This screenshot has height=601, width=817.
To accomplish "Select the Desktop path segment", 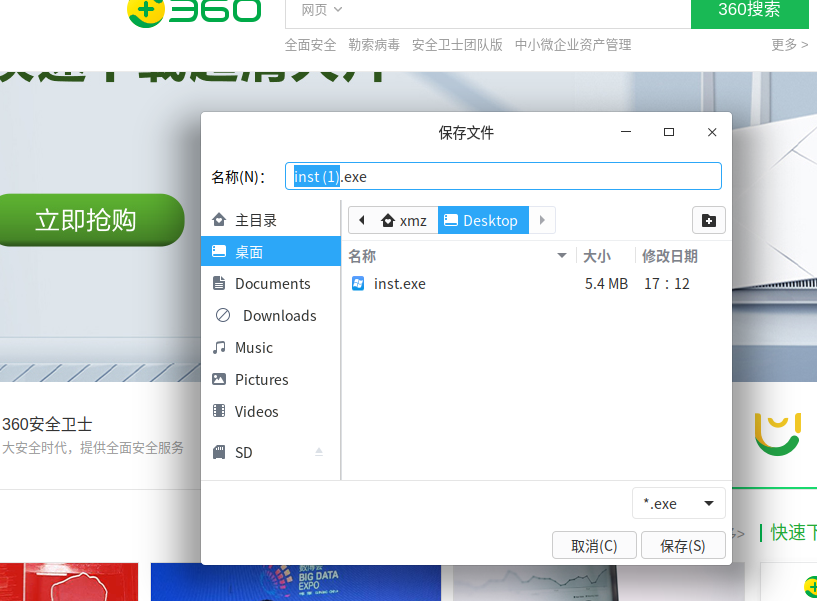I will pyautogui.click(x=483, y=220).
